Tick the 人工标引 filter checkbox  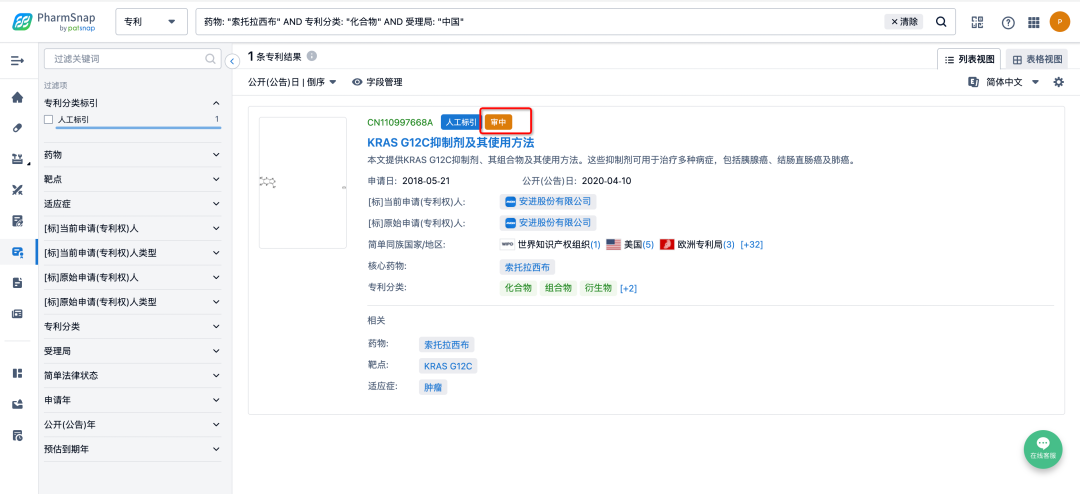click(48, 120)
